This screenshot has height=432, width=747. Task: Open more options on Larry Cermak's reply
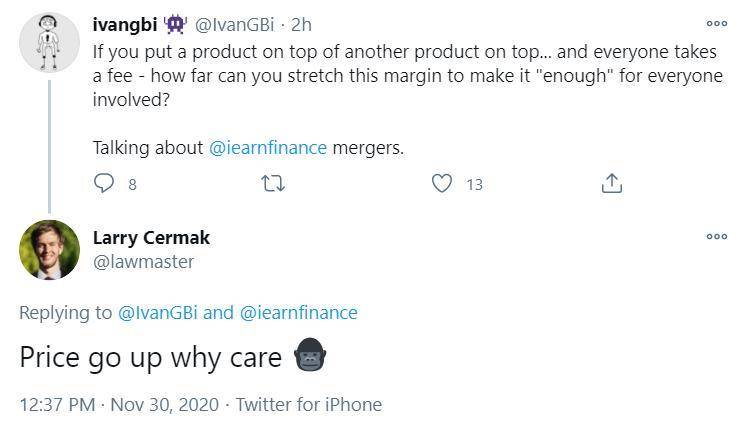click(x=716, y=236)
